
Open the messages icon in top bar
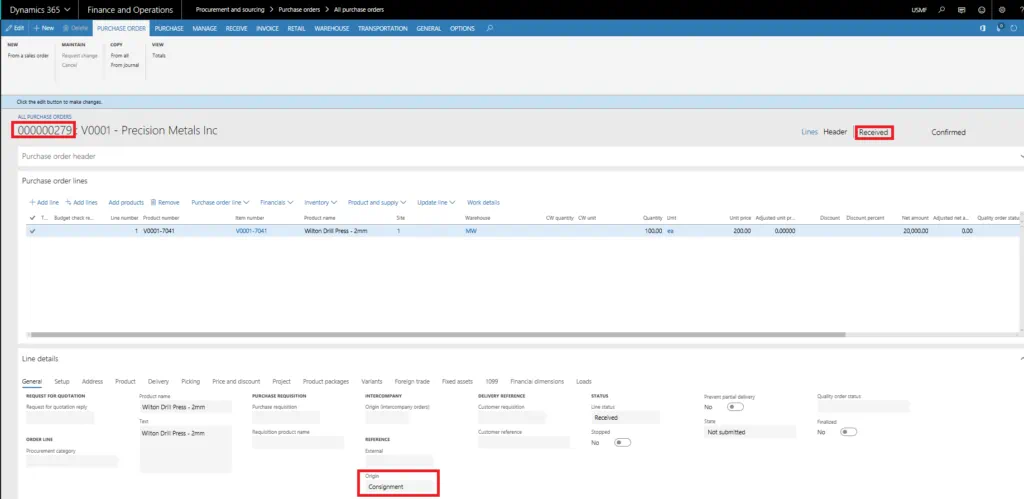coord(961,10)
